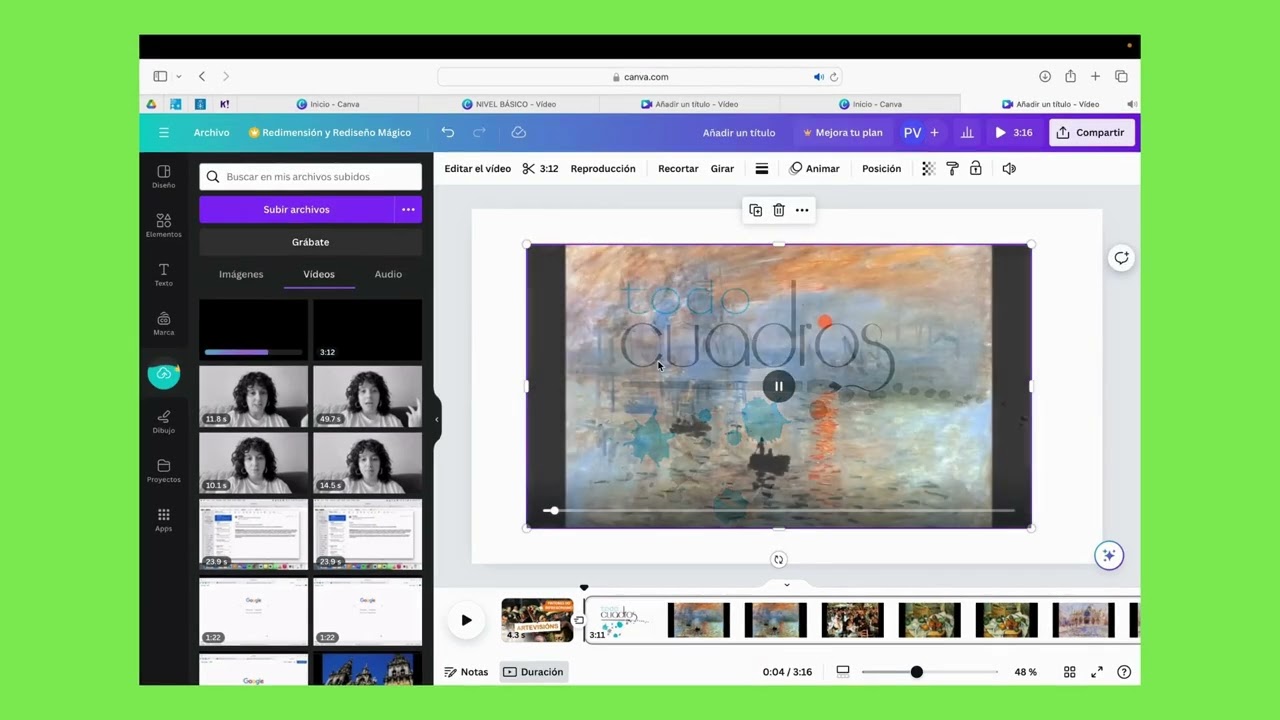Viewport: 1280px width, 720px height.
Task: Select the 14.5 s video thumbnail
Action: click(x=367, y=462)
